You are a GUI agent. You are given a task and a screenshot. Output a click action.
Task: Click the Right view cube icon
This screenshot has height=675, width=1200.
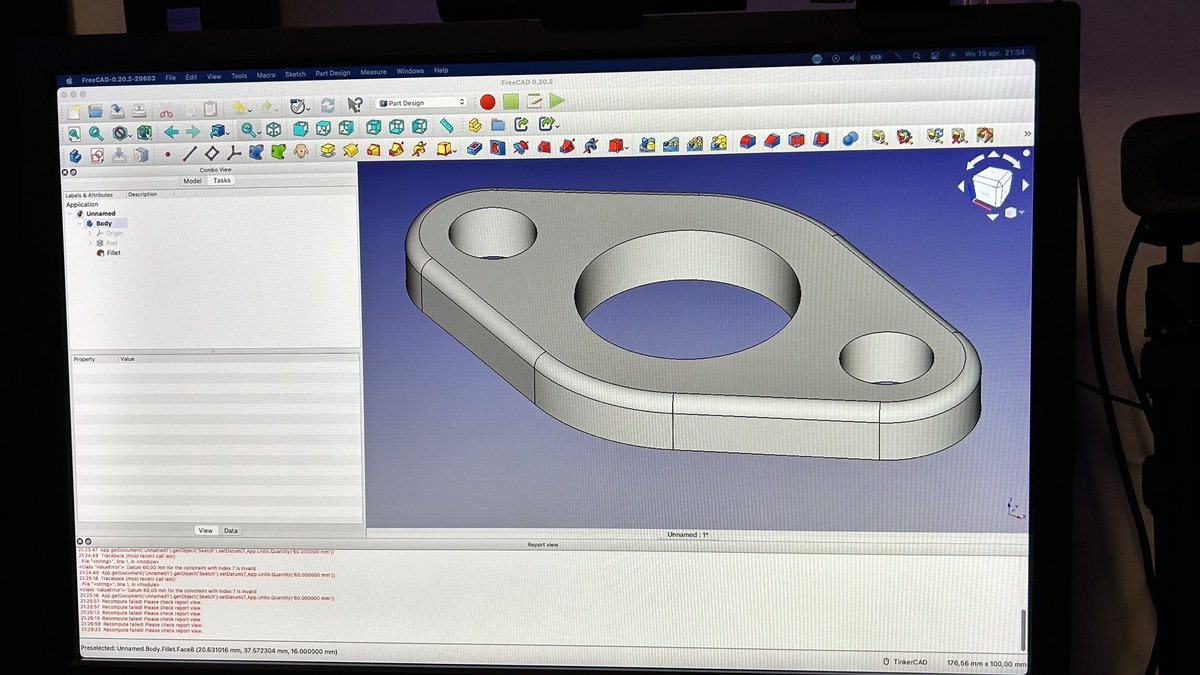346,128
